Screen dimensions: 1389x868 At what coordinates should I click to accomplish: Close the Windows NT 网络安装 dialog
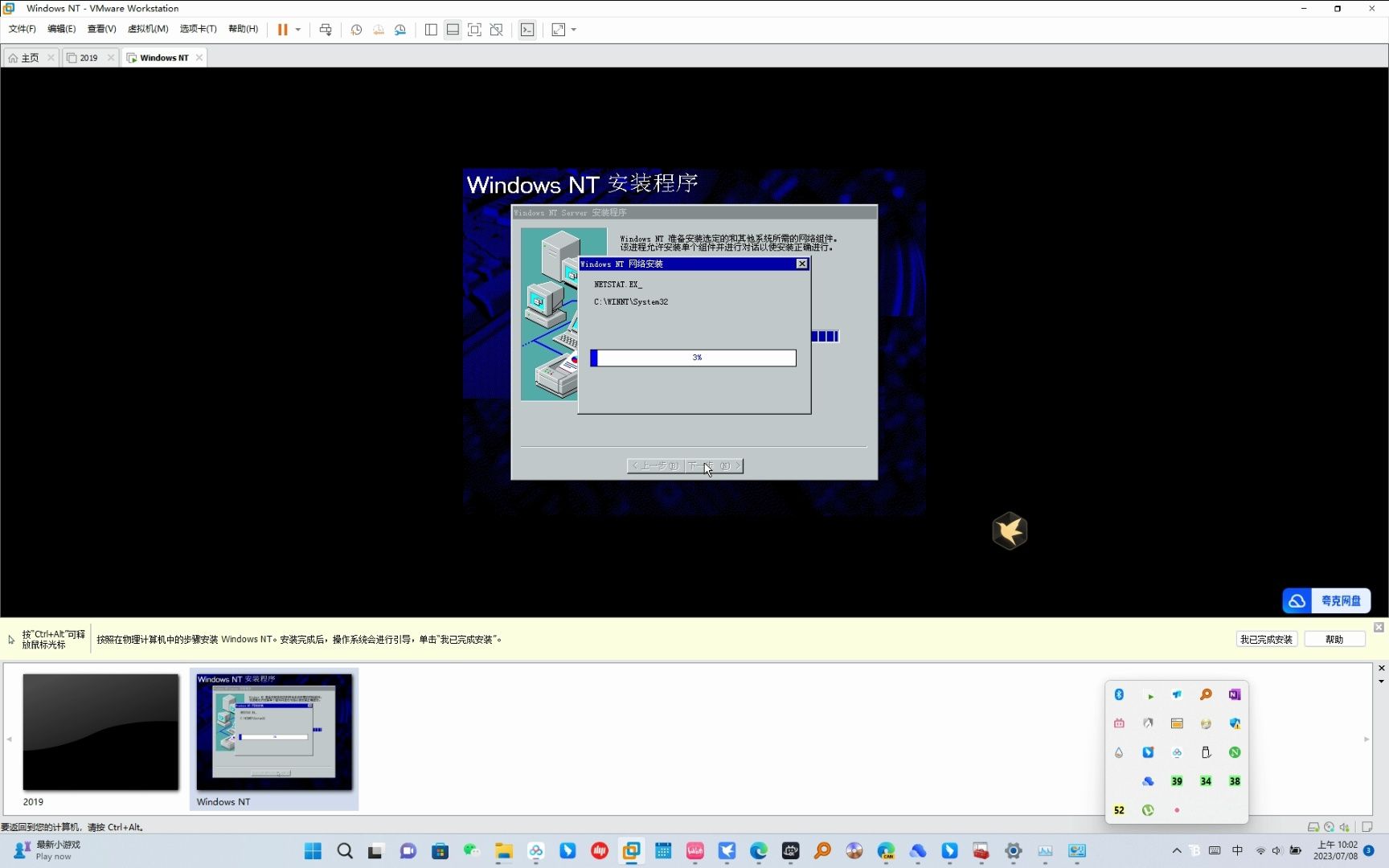(801, 264)
